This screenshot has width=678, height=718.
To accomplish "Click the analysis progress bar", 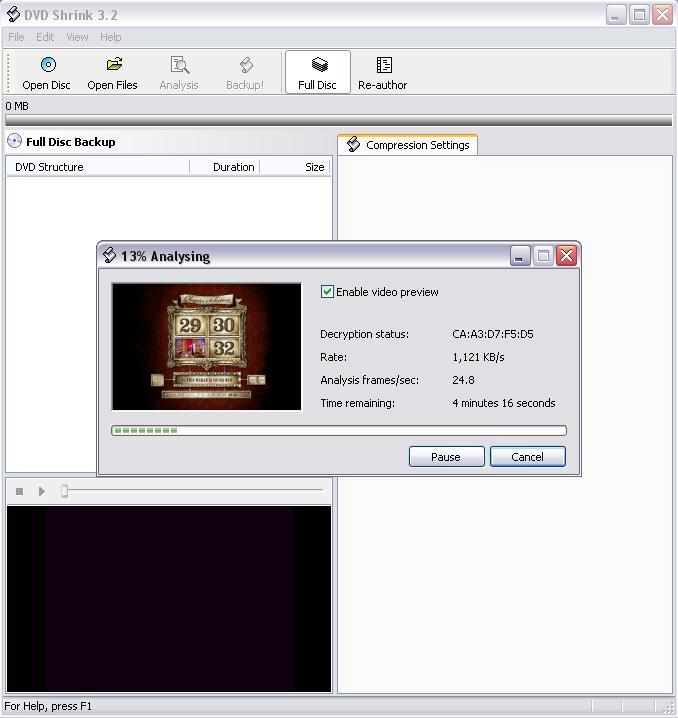I will point(339,430).
